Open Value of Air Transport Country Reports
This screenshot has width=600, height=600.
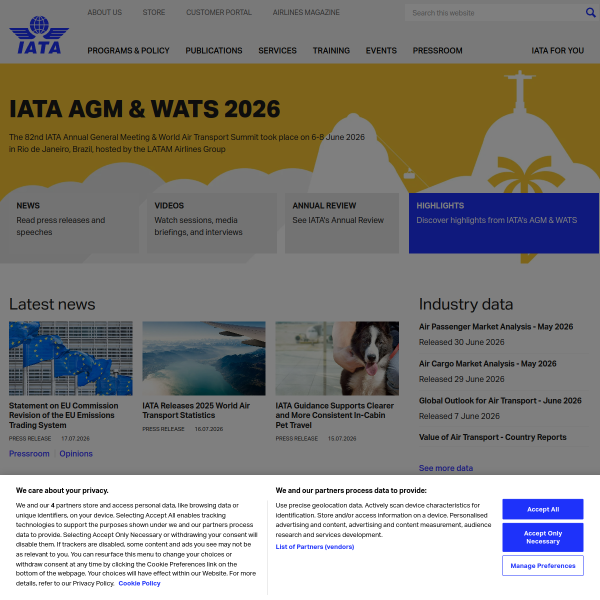492,437
